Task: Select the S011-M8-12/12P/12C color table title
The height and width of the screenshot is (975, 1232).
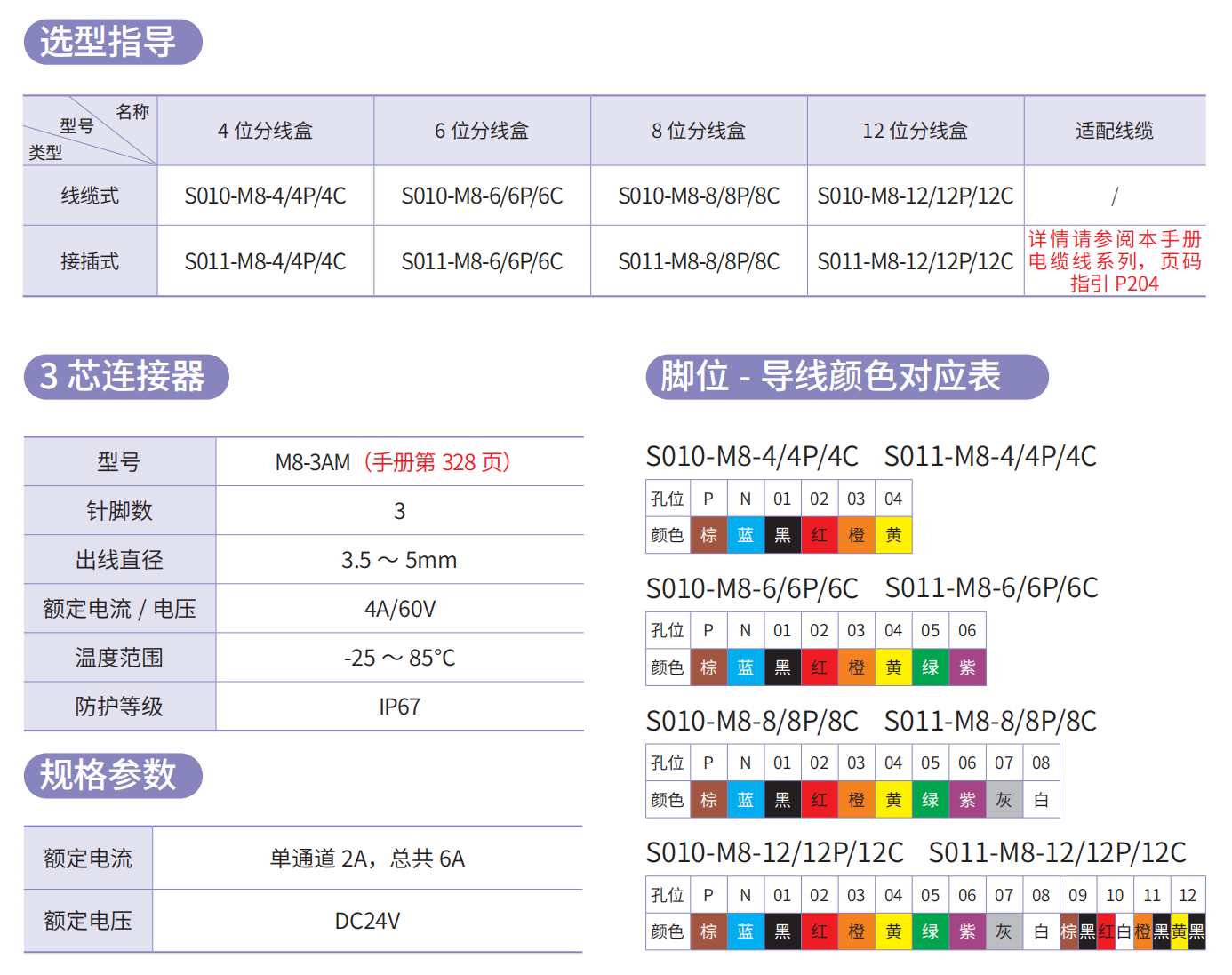Action: [1058, 853]
